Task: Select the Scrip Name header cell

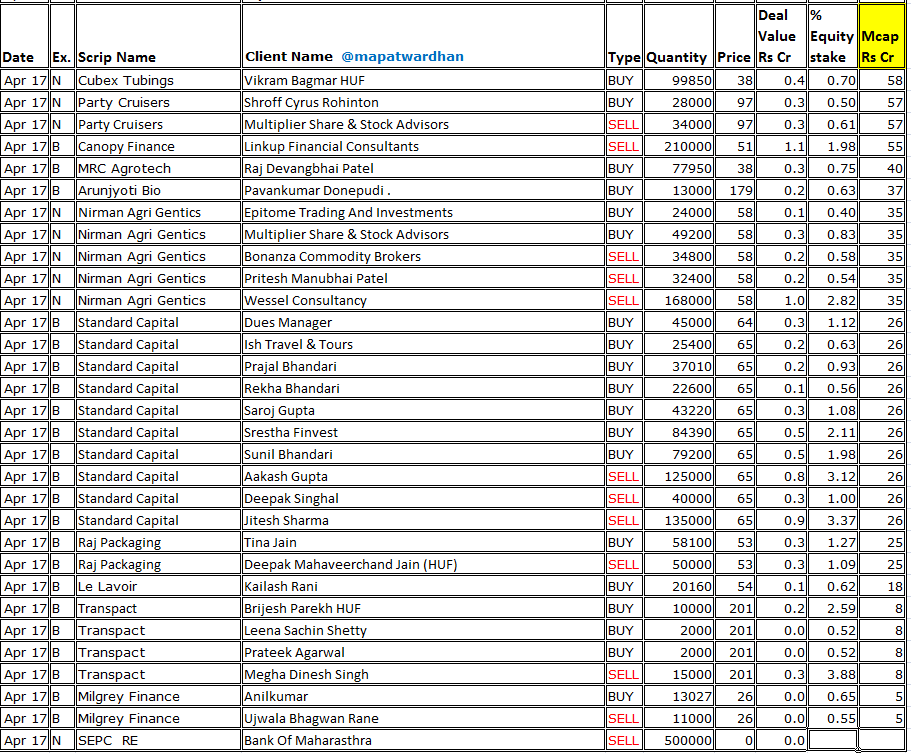Action: tap(158, 36)
